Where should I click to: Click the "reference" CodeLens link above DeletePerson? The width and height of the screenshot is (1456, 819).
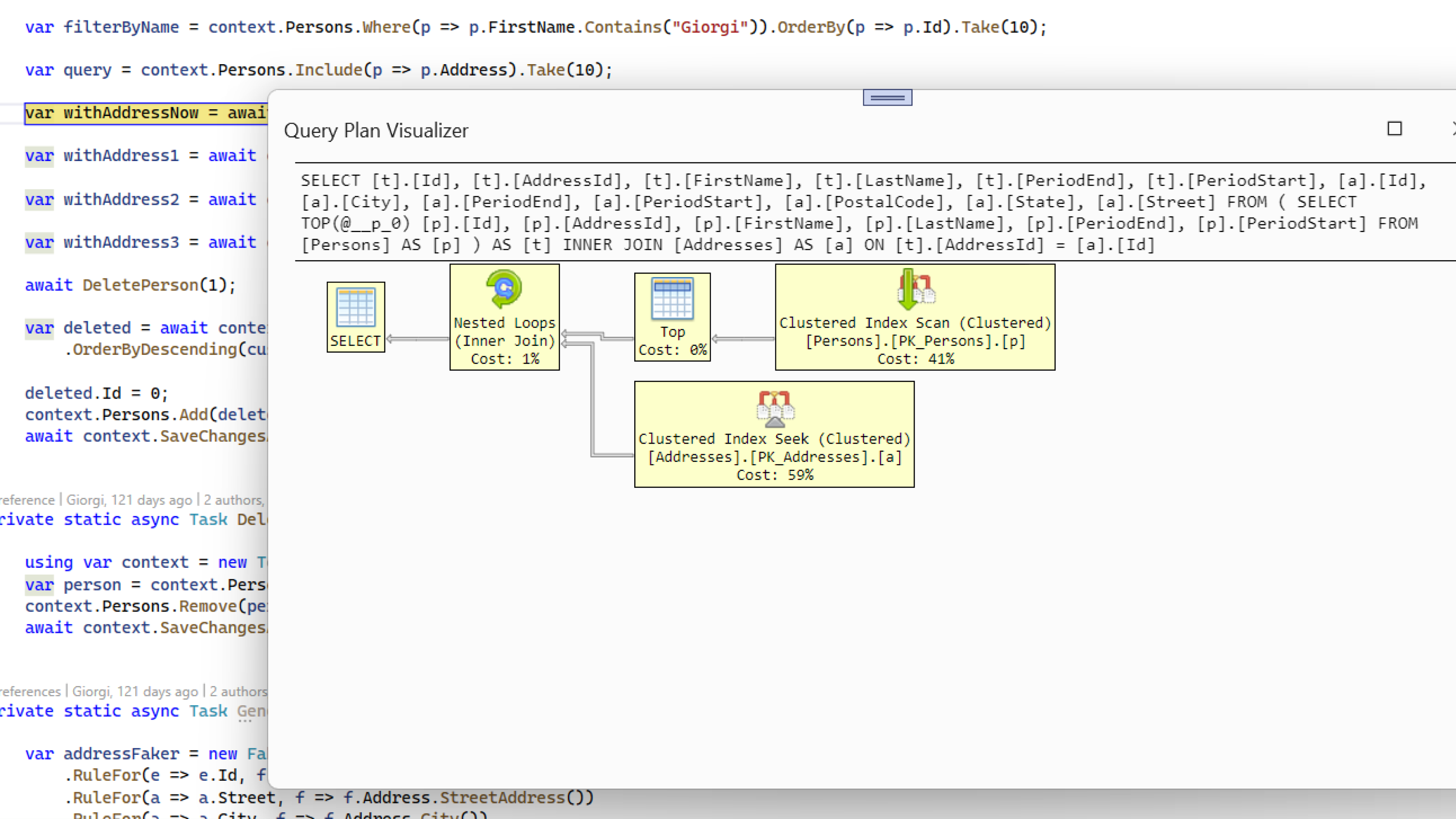27,500
